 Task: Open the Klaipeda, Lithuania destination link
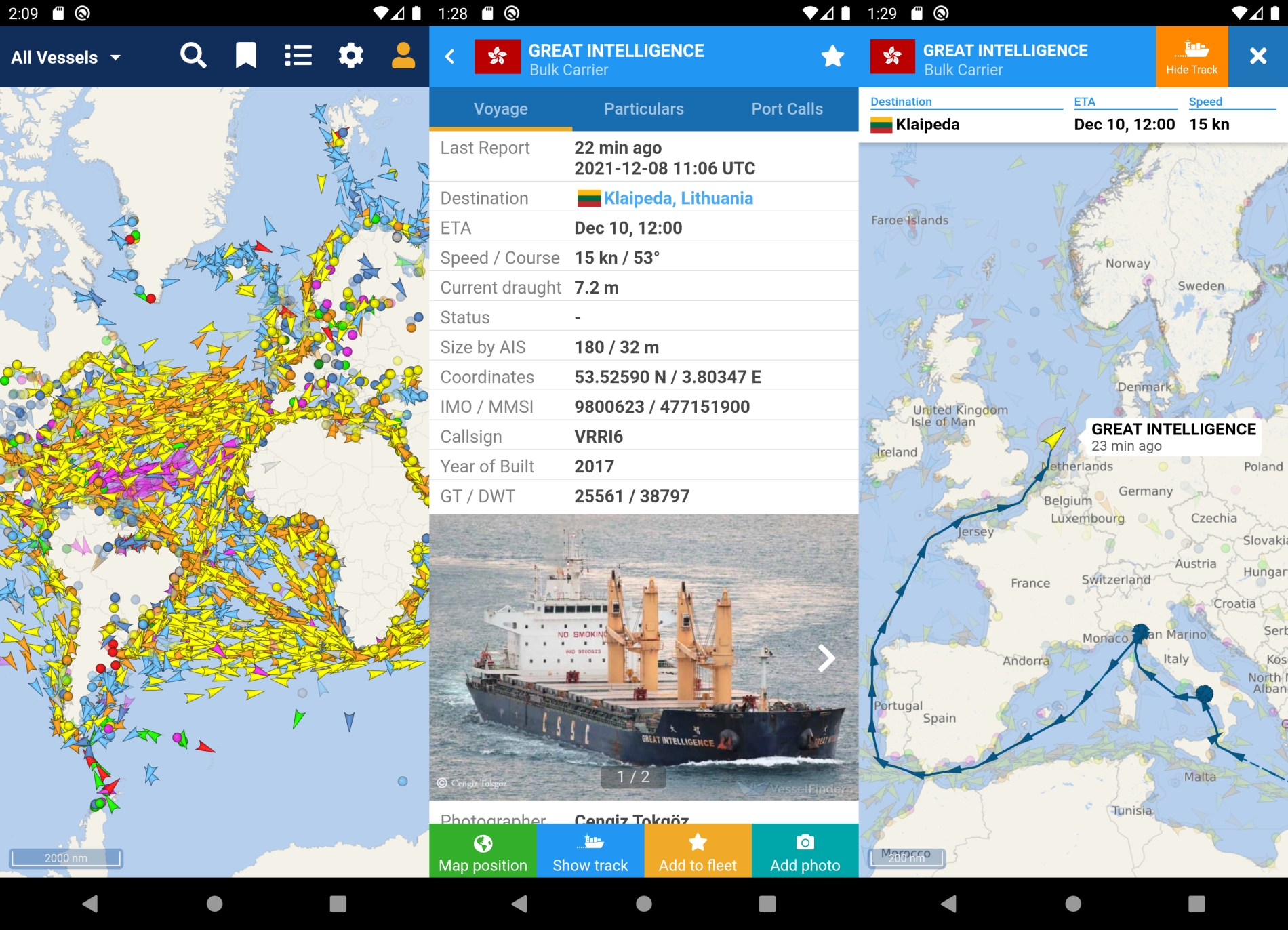678,198
